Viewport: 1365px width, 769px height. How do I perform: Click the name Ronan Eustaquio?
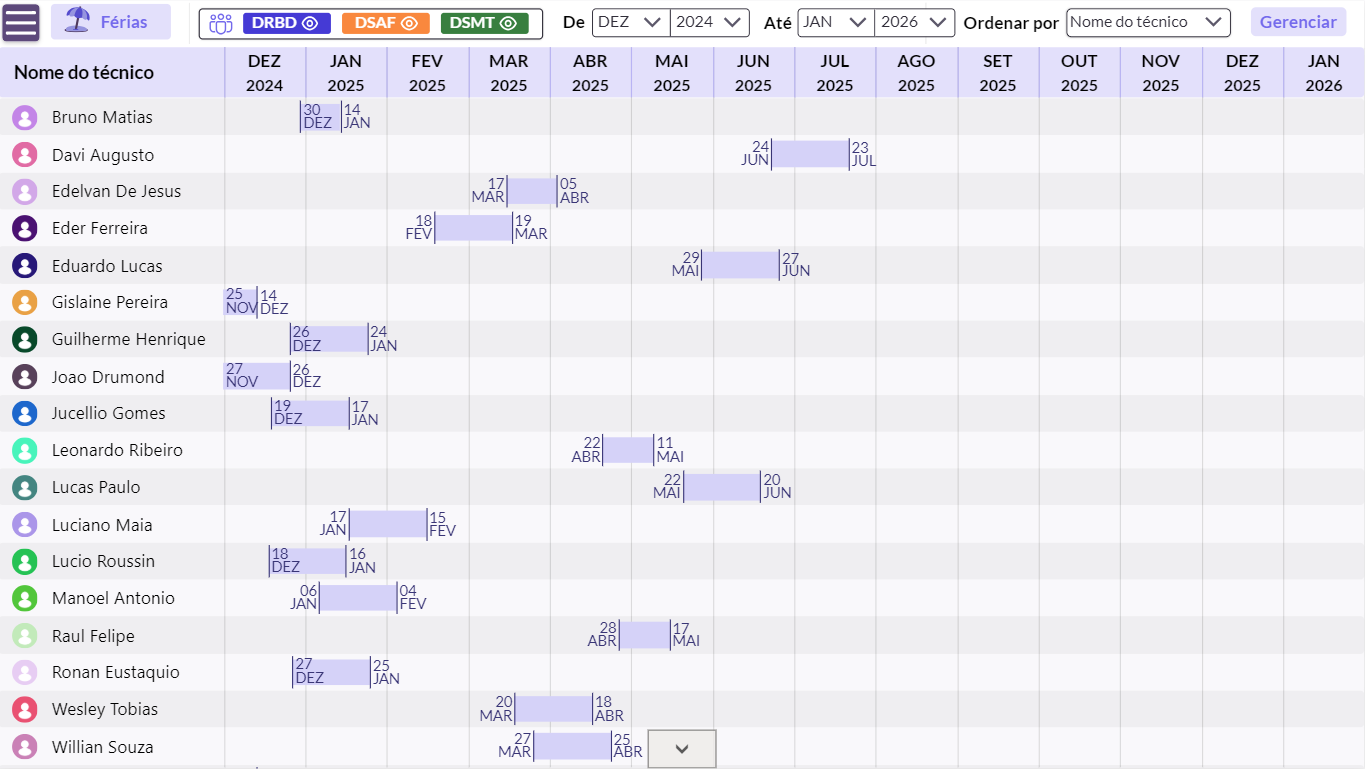click(116, 672)
